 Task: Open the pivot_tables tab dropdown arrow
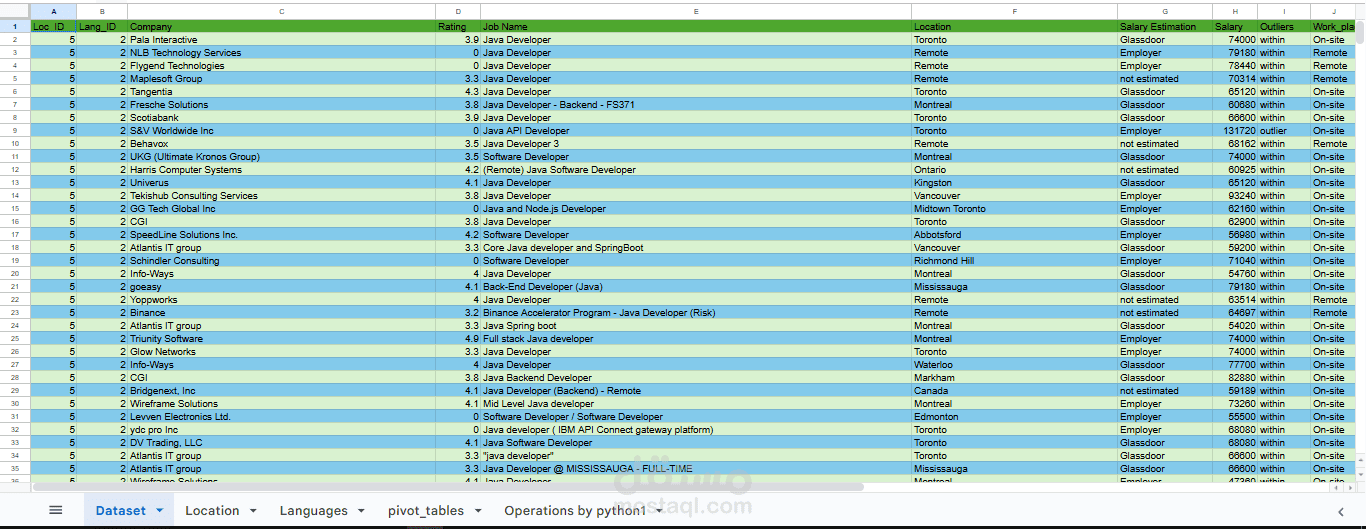pyautogui.click(x=478, y=510)
